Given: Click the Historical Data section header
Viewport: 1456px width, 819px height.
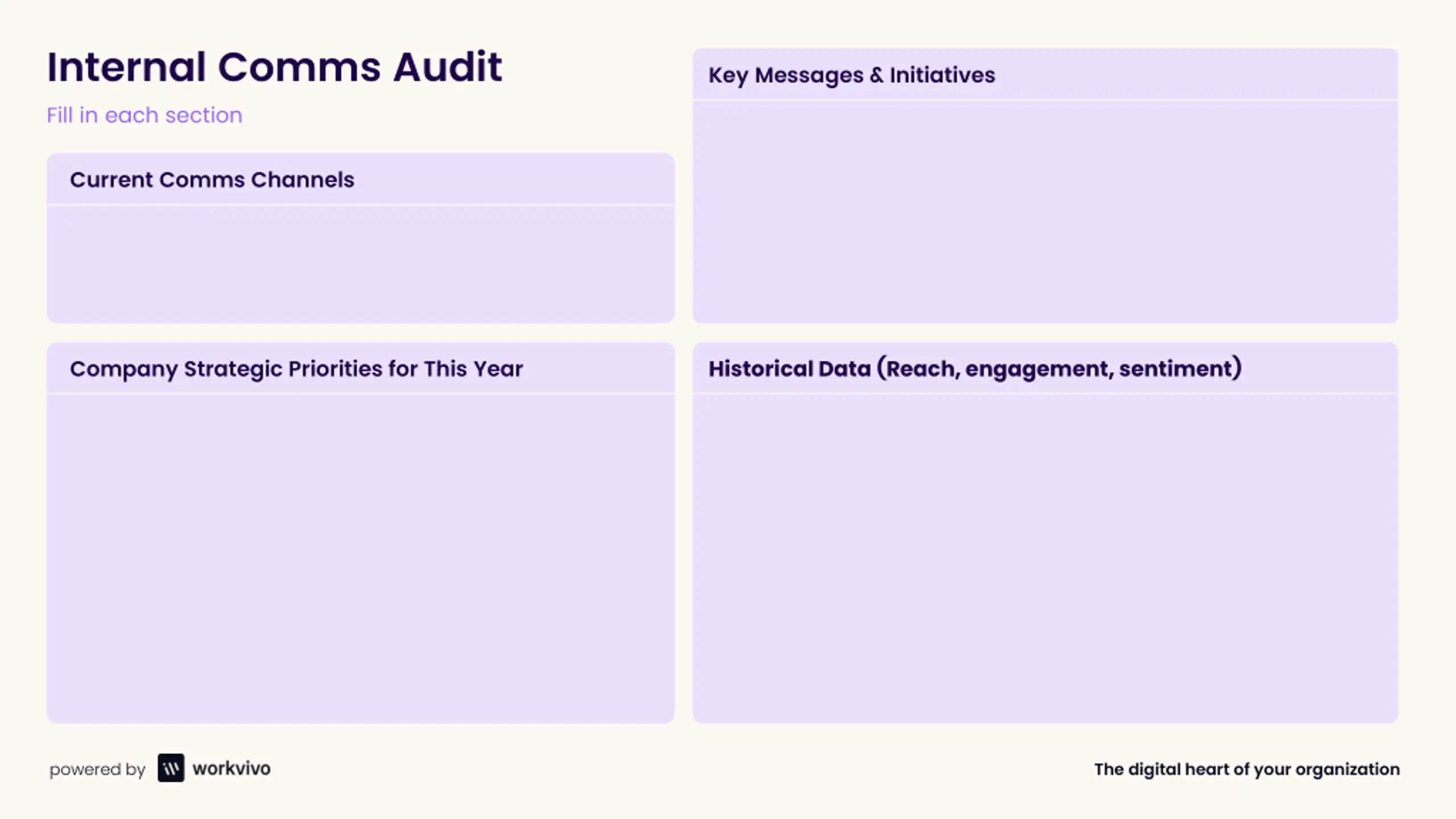Looking at the screenshot, I should 975,369.
